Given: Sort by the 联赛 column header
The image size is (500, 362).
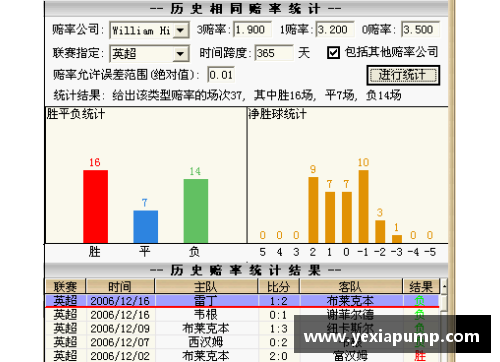Looking at the screenshot, I should click(x=65, y=286).
